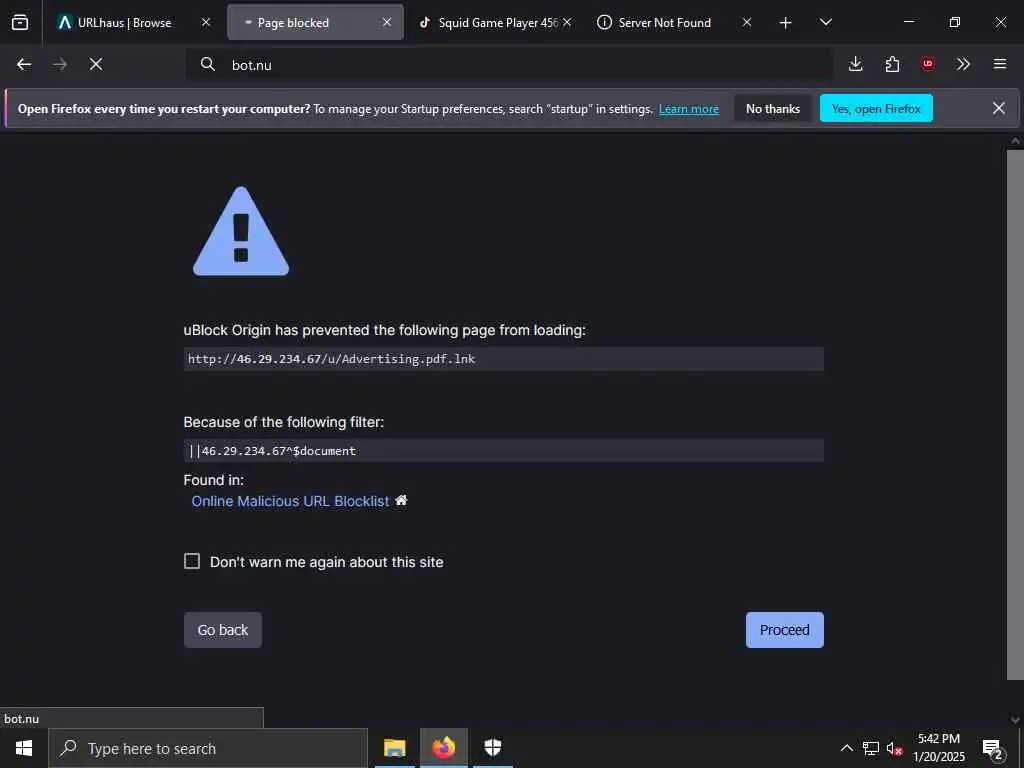Open the Windows Start menu
Viewport: 1024px width, 768px height.
coord(24,748)
